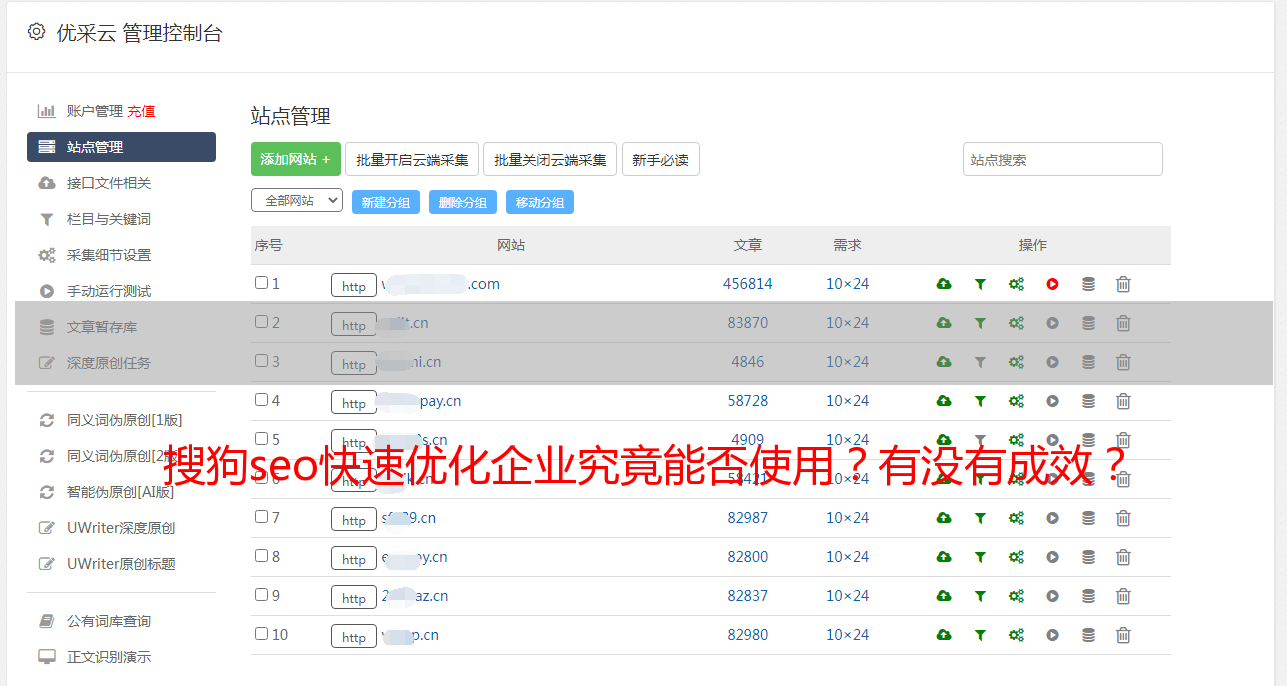The image size is (1287, 686).
Task: Click the play icon for row 82800
Action: 1052,557
